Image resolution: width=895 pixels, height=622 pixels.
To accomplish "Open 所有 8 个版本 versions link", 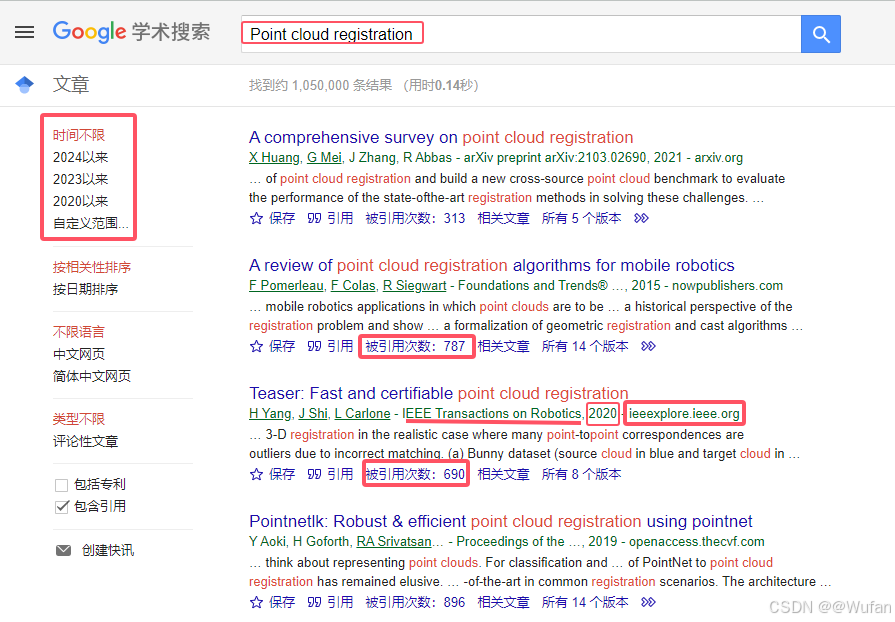I will [581, 474].
